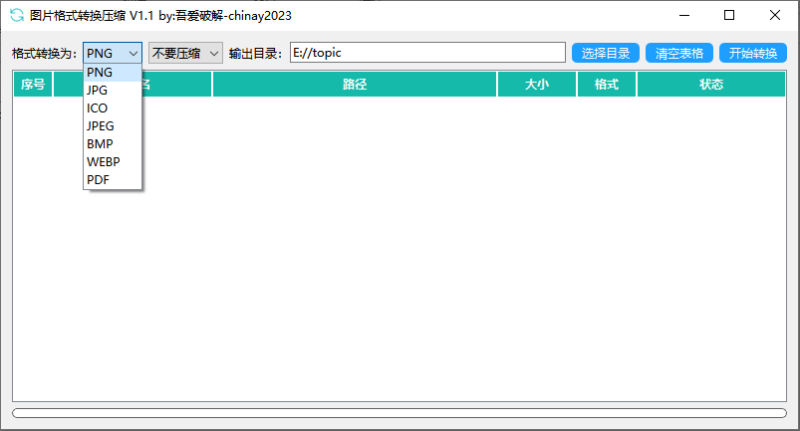Screen dimensions: 800x431
Task: Click the output directory path field
Action: tap(427, 53)
